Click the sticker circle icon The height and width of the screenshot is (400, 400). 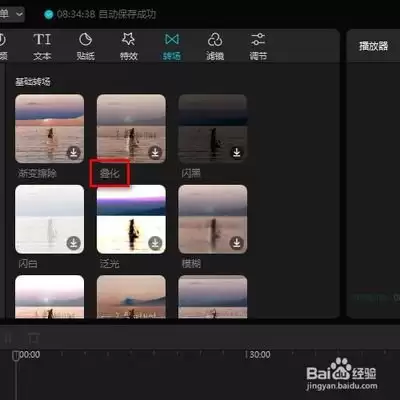point(86,39)
